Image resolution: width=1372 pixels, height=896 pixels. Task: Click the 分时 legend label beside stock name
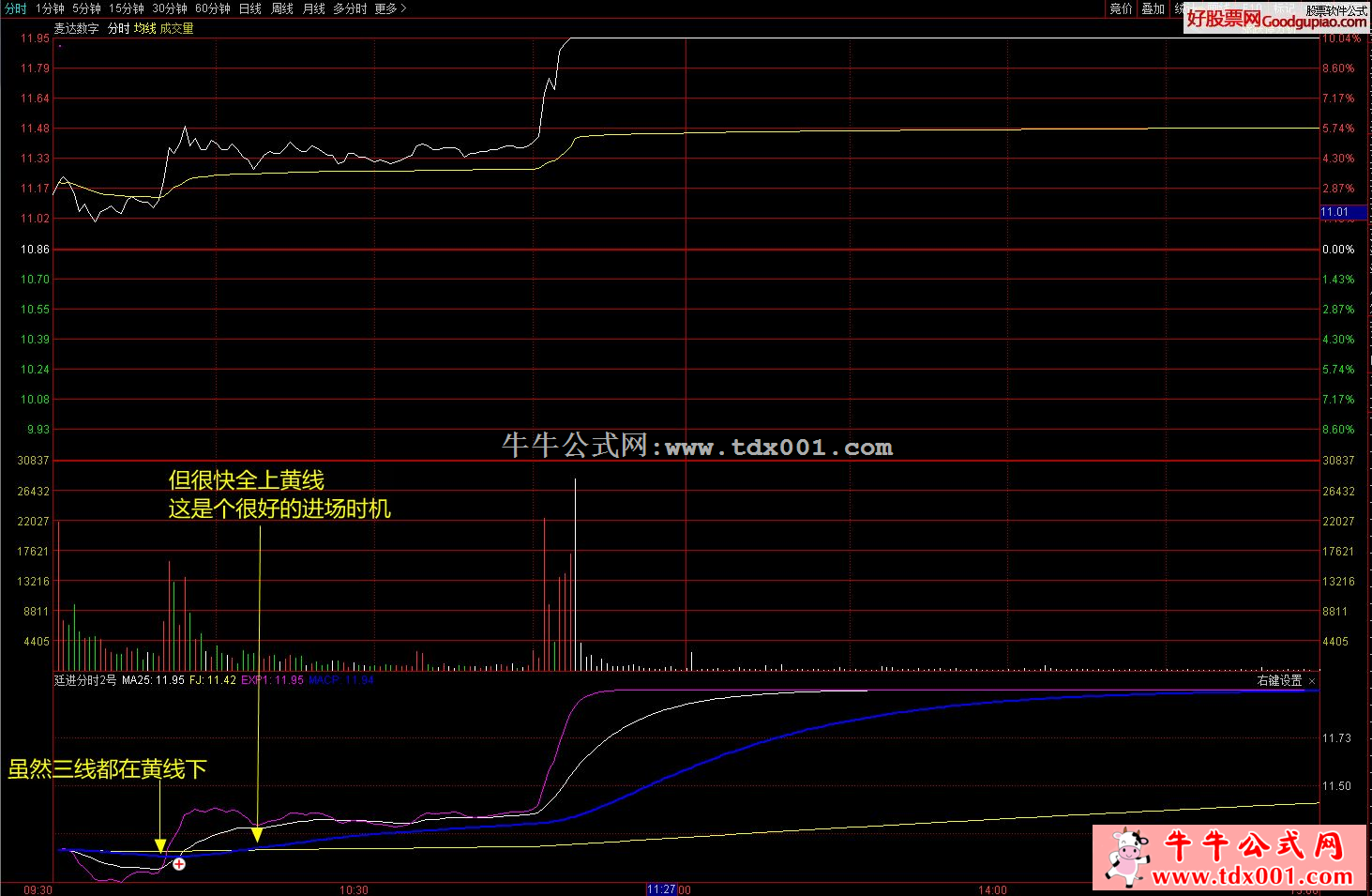(118, 29)
